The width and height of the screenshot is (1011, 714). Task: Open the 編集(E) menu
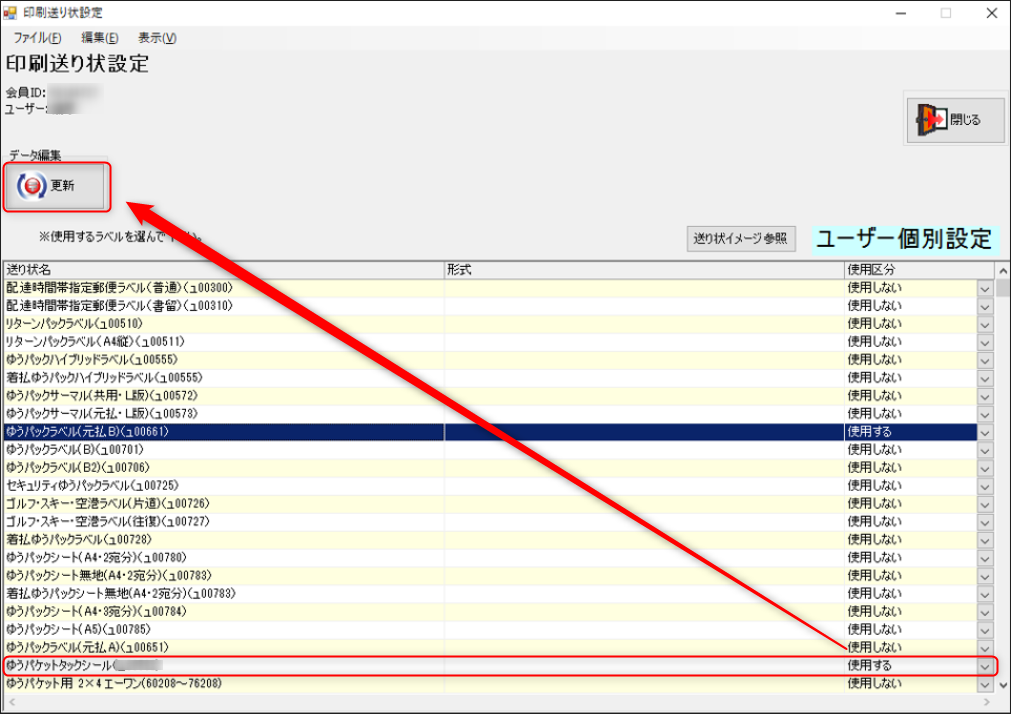click(x=99, y=38)
